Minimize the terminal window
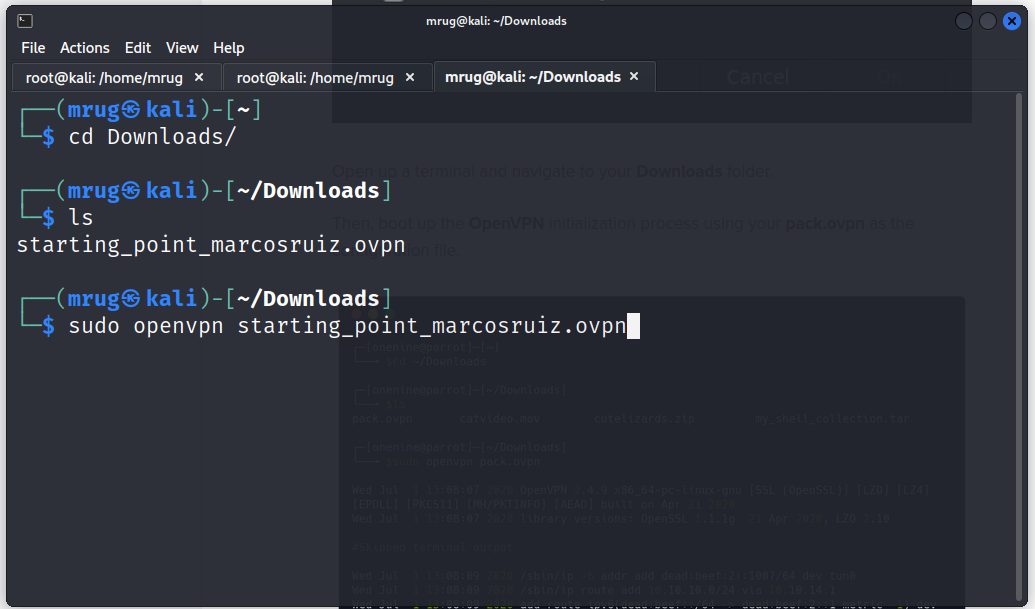Screen dimensions: 1035x609 click(964, 21)
